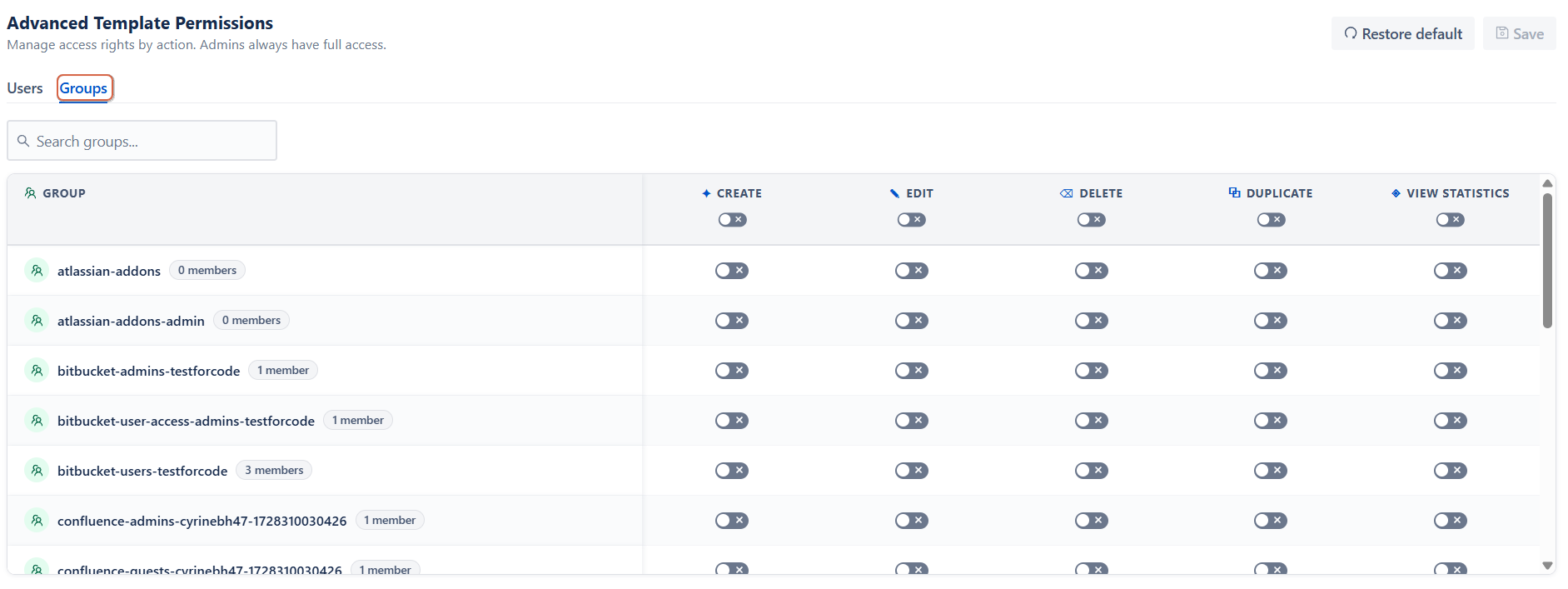Click the Restore default button
The width and height of the screenshot is (1568, 589).
point(1403,33)
